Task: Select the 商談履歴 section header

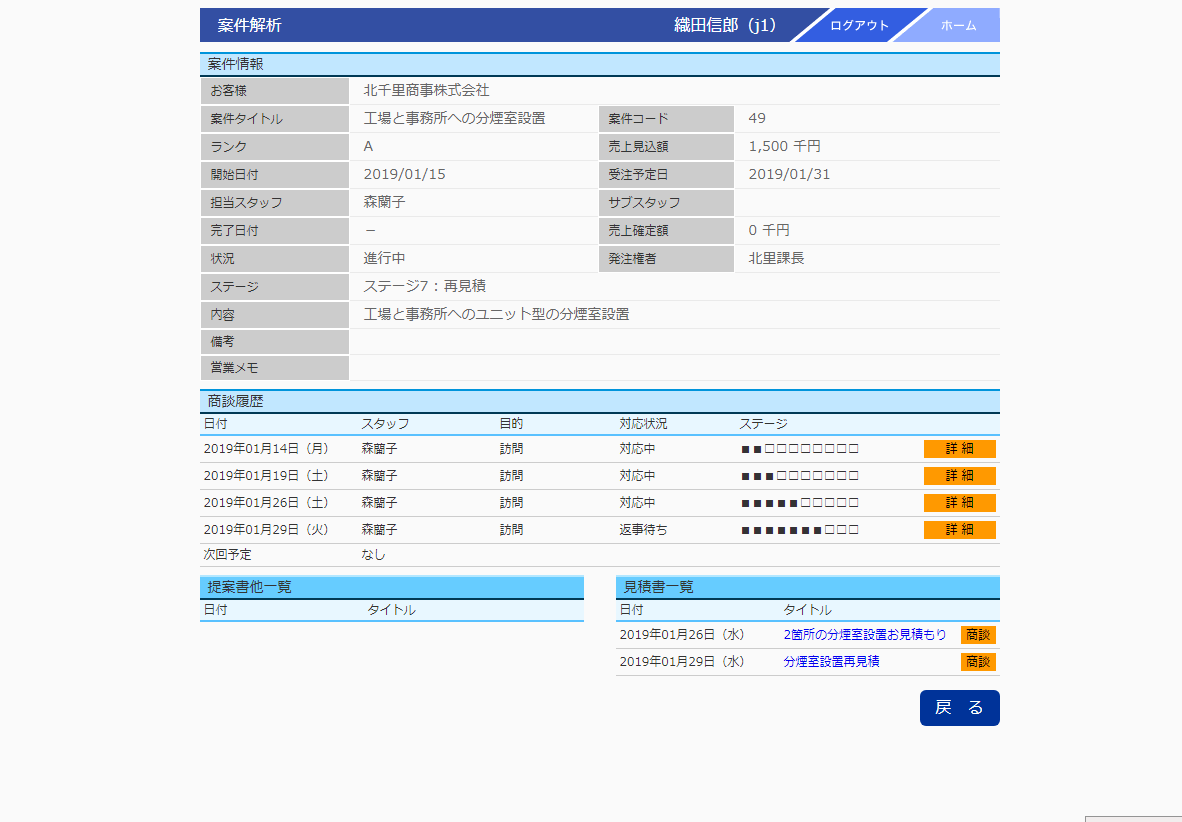Action: 235,402
